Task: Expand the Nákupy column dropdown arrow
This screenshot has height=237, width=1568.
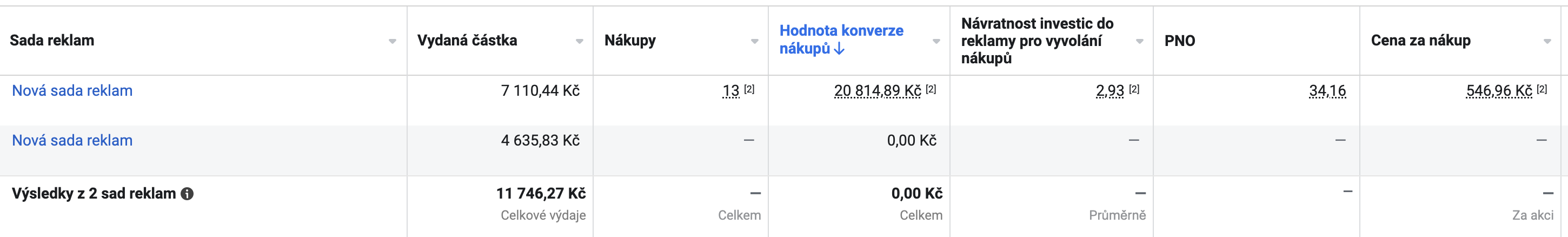Action: click(755, 42)
